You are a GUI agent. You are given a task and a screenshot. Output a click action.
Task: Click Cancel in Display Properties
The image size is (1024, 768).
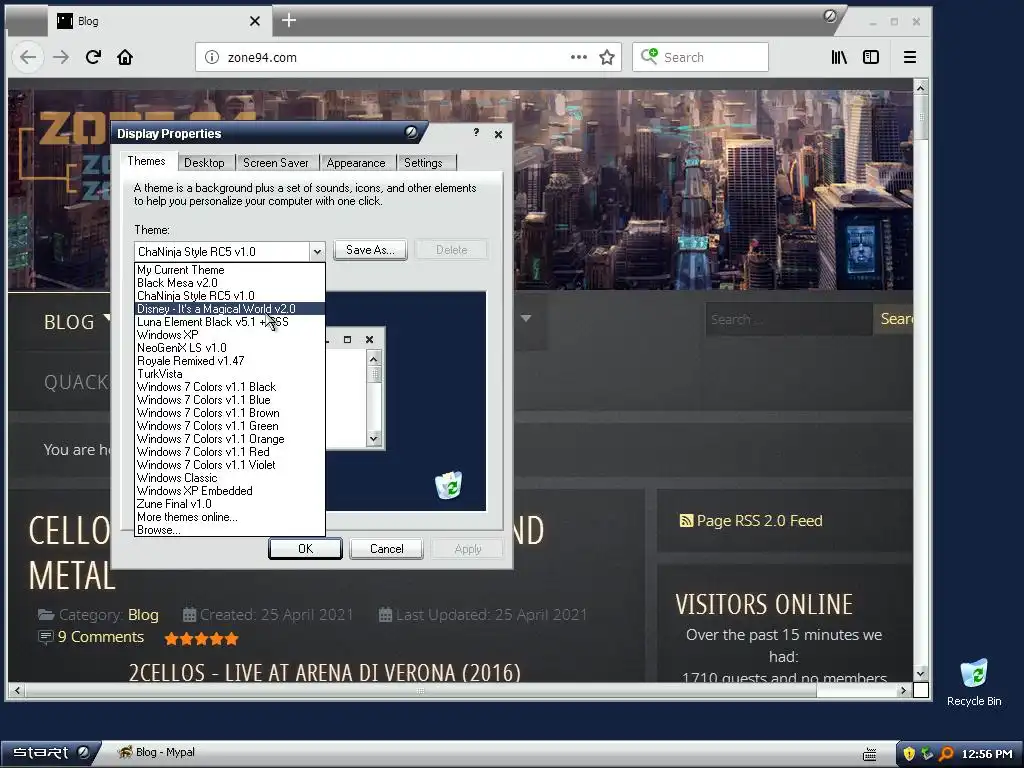[387, 549]
